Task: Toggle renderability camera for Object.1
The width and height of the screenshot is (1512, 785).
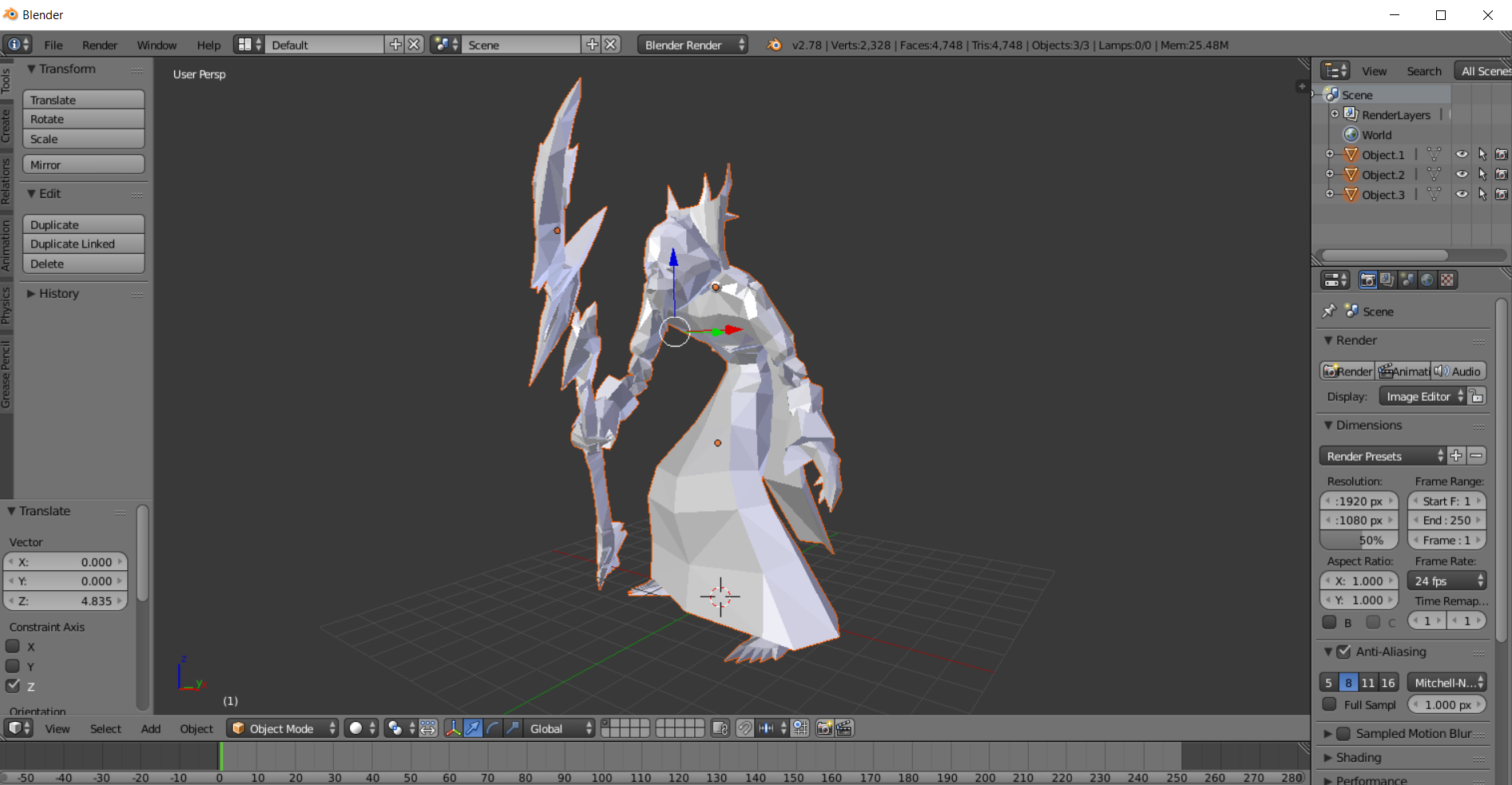Action: click(x=1502, y=154)
